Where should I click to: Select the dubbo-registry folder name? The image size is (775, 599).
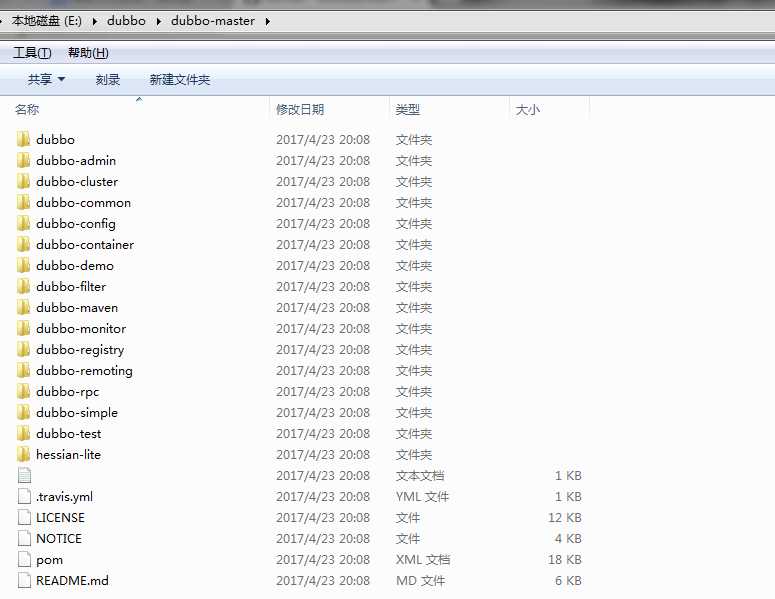coord(80,350)
